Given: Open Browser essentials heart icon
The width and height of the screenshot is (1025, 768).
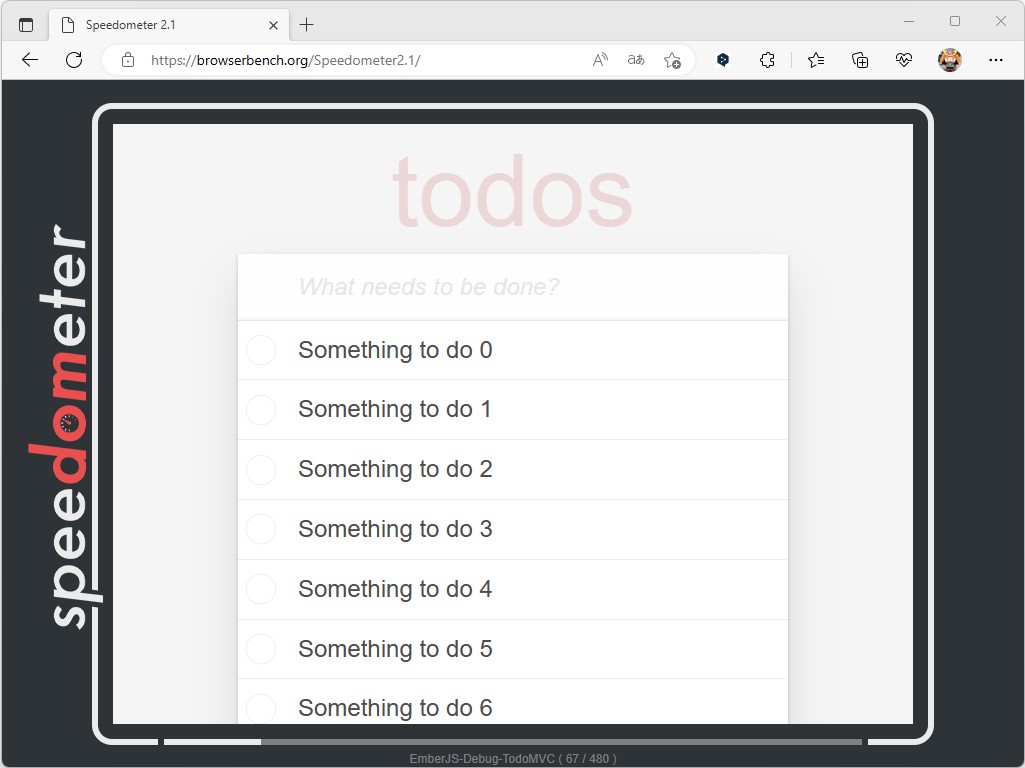Looking at the screenshot, I should (x=904, y=60).
